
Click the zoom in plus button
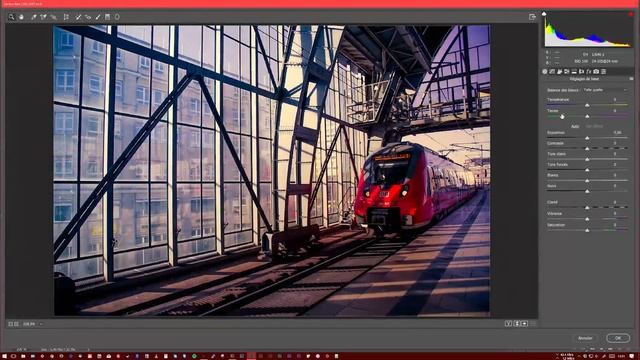[x=16, y=324]
